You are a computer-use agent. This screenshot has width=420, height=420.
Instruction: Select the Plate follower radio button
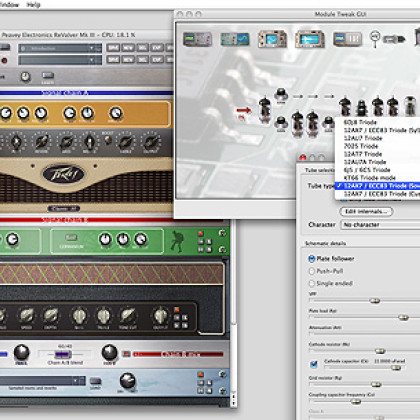click(311, 259)
